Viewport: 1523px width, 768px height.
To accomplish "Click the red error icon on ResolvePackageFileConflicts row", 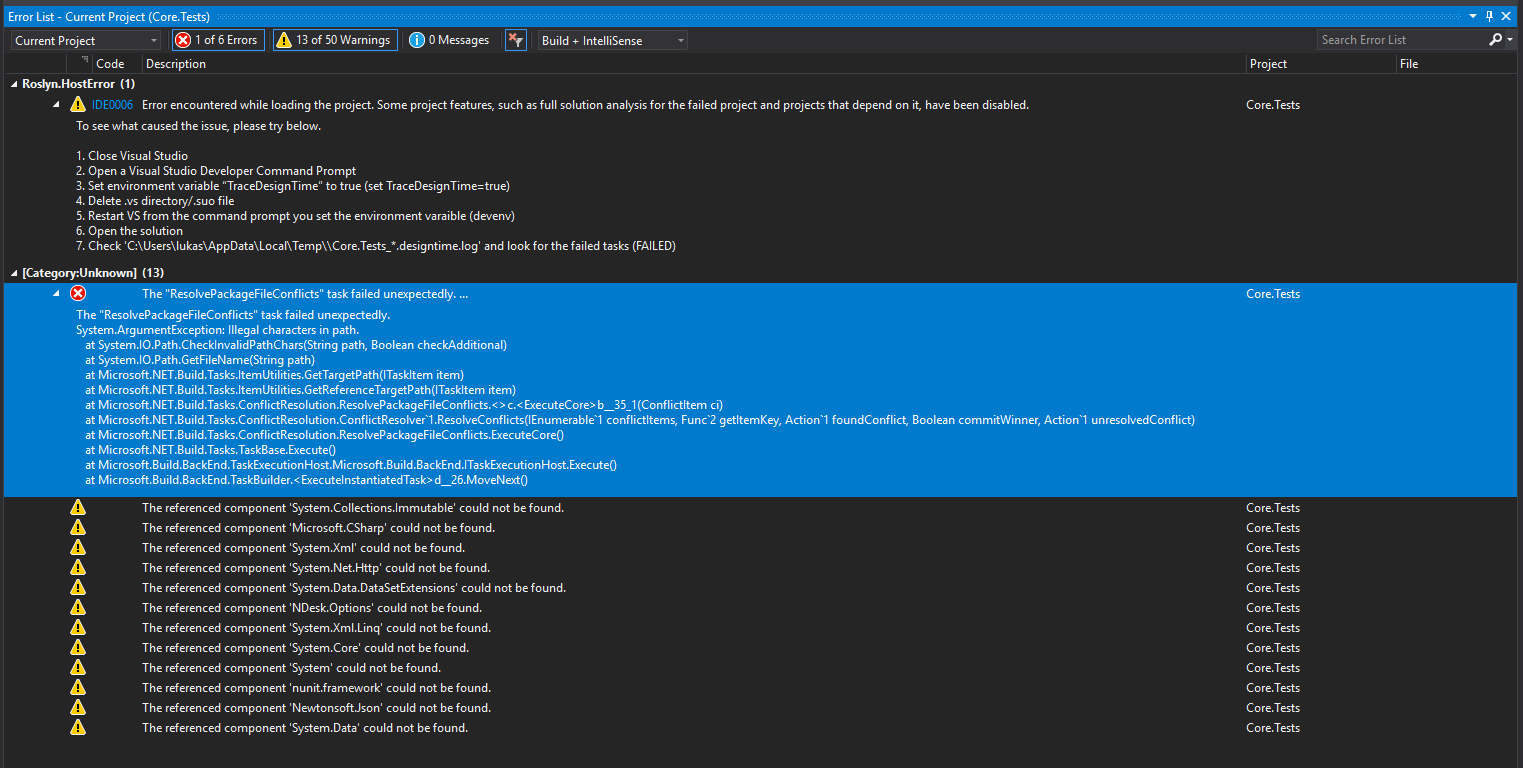I will click(78, 294).
